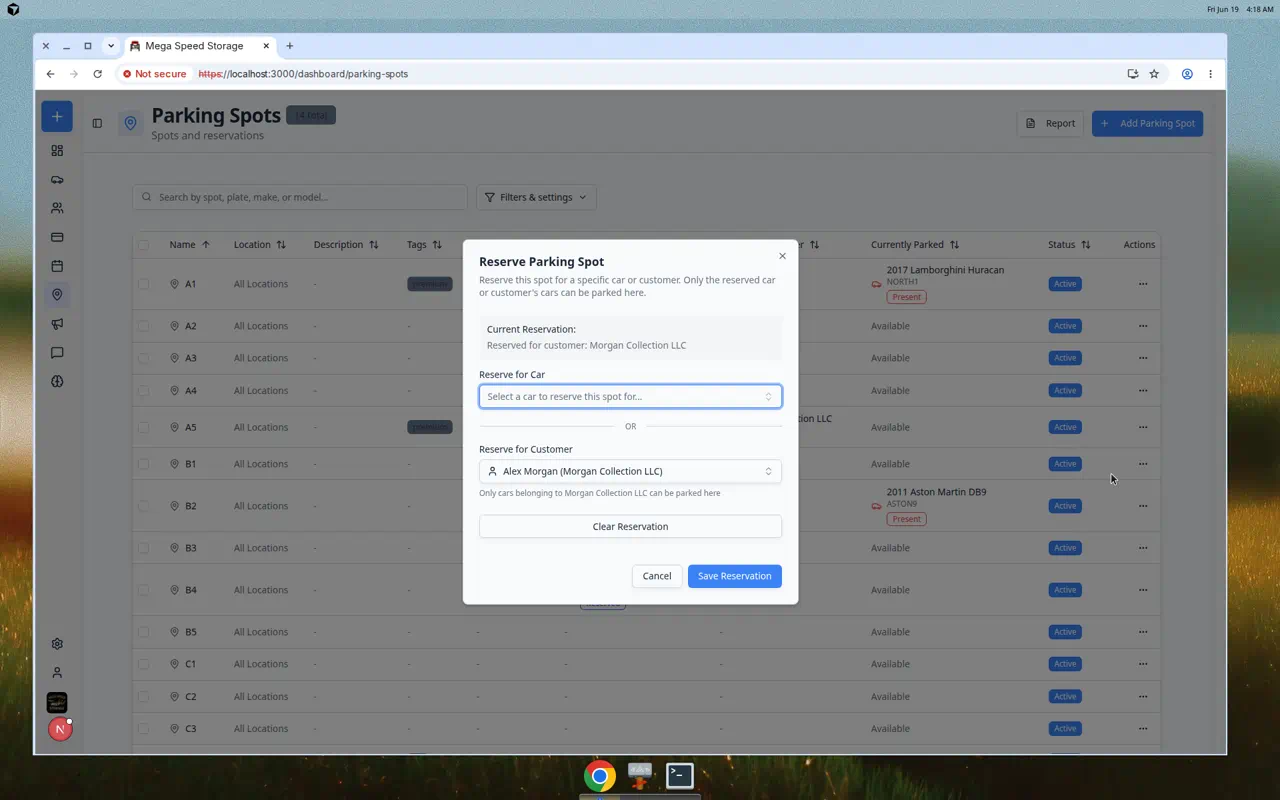Open the terminal from the taskbar

(x=680, y=775)
